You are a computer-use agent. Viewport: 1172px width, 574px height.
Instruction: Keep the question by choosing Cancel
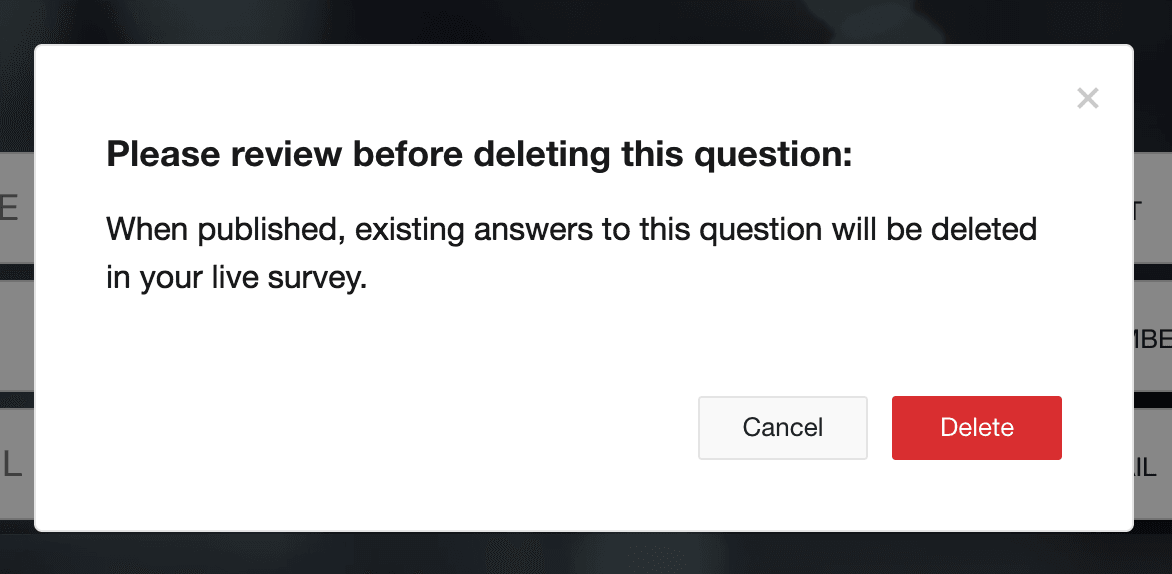point(783,428)
